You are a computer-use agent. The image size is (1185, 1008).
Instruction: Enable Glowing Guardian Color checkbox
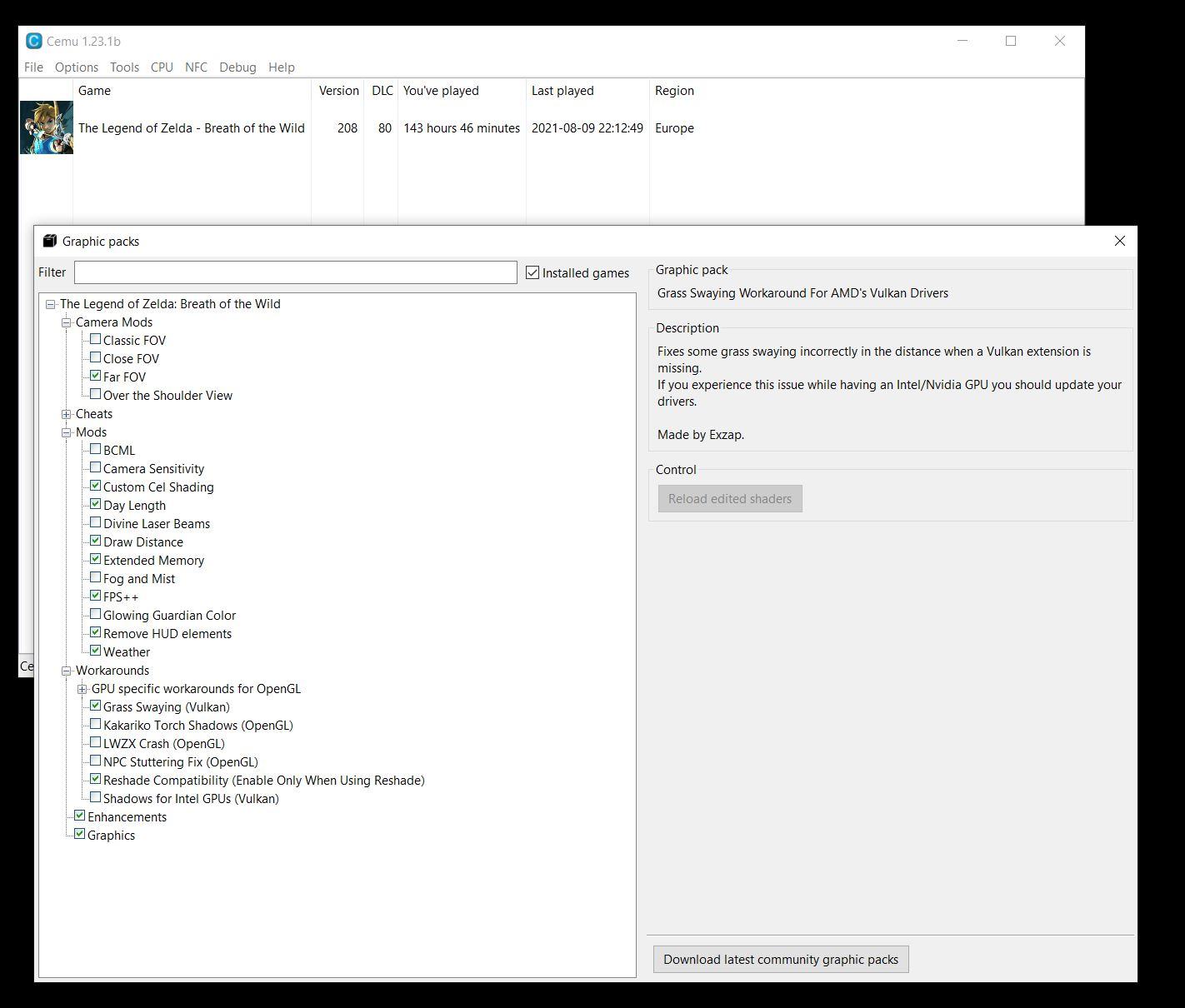point(95,614)
